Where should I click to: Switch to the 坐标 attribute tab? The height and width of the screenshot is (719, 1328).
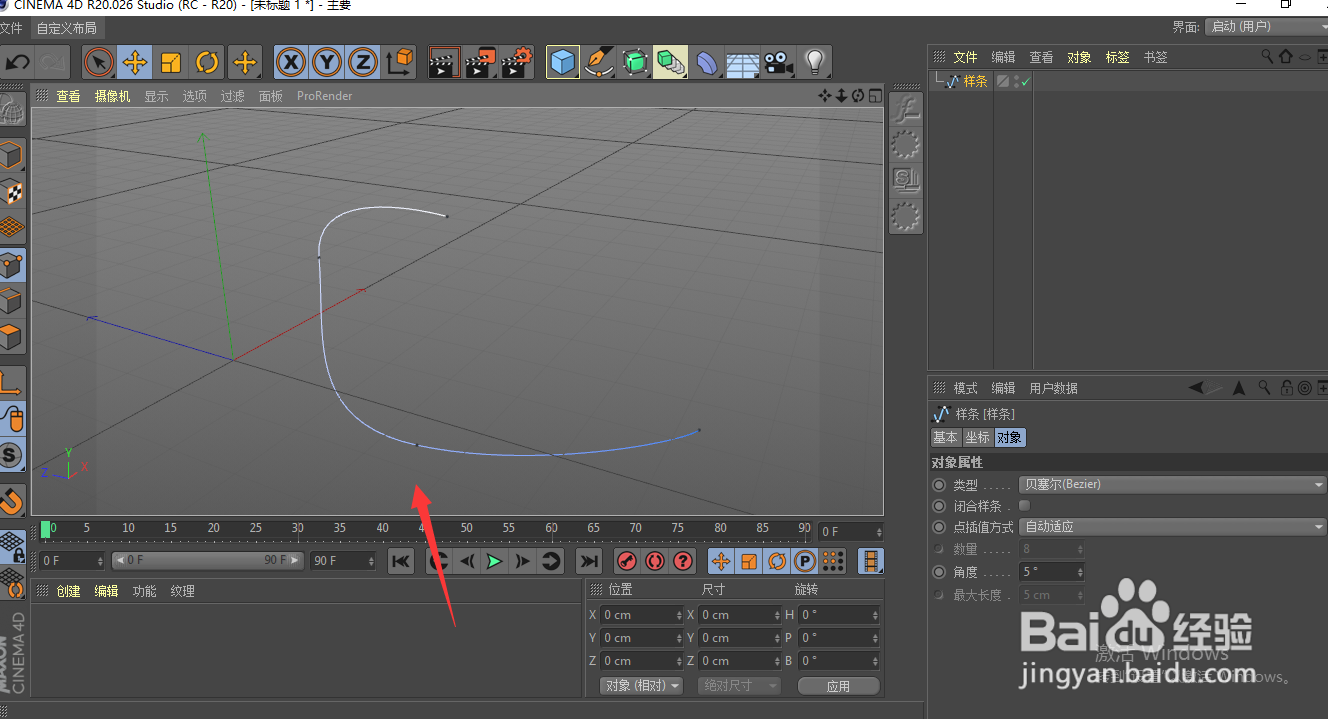(x=977, y=437)
